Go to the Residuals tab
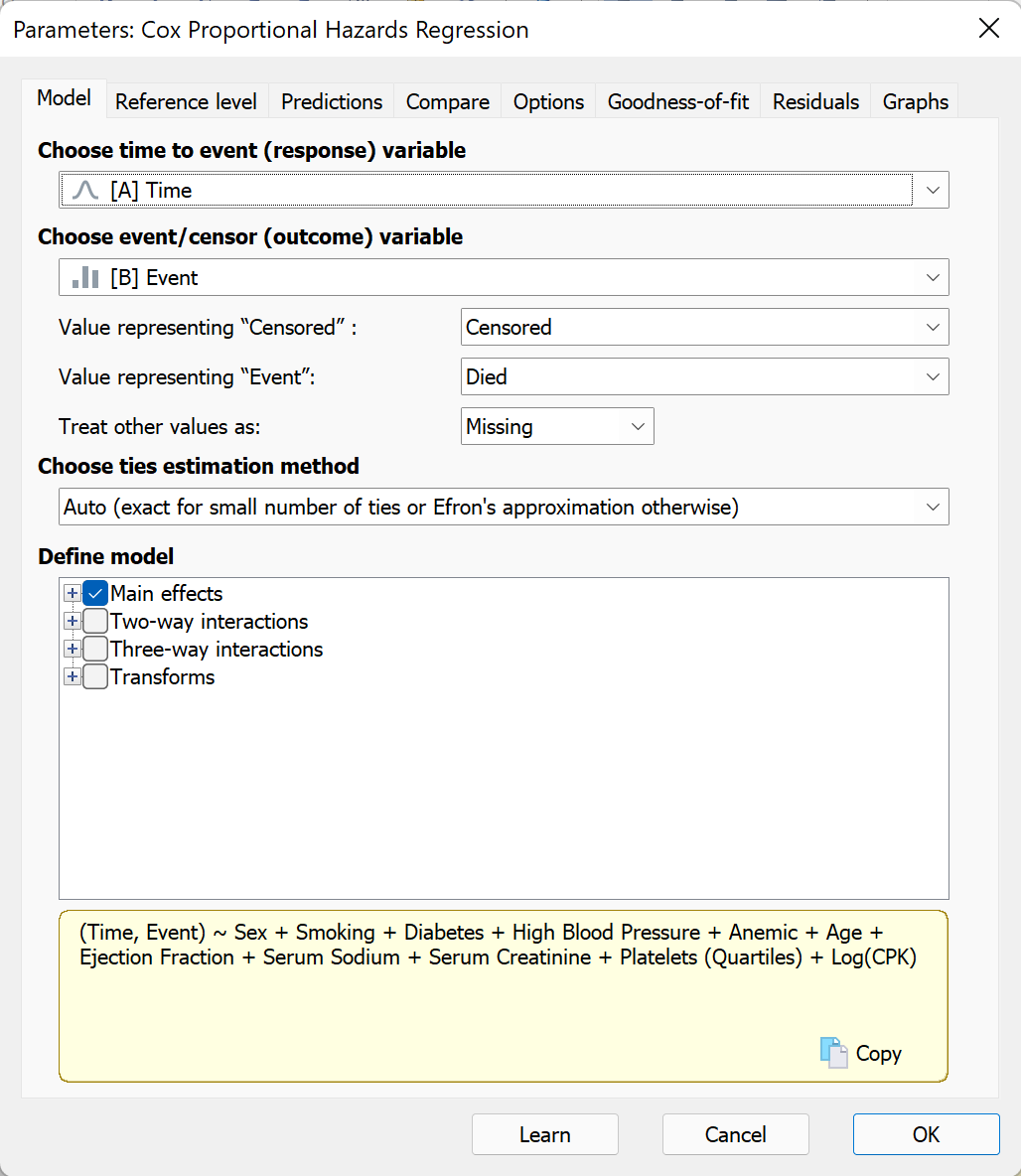 click(x=815, y=102)
